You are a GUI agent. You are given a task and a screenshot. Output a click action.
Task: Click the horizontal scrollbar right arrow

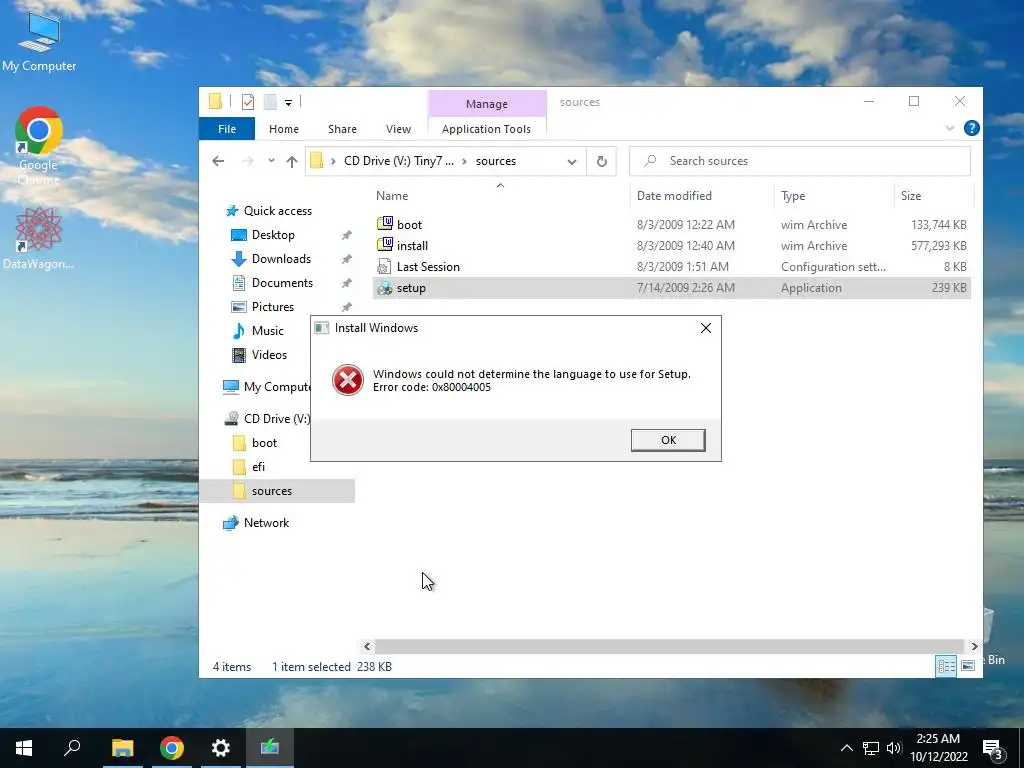[x=974, y=647]
